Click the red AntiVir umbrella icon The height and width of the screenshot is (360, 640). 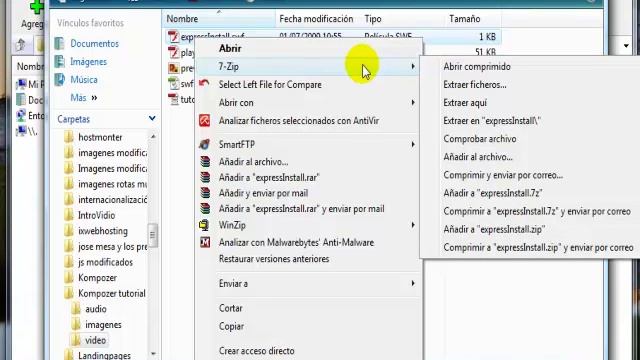[204, 120]
